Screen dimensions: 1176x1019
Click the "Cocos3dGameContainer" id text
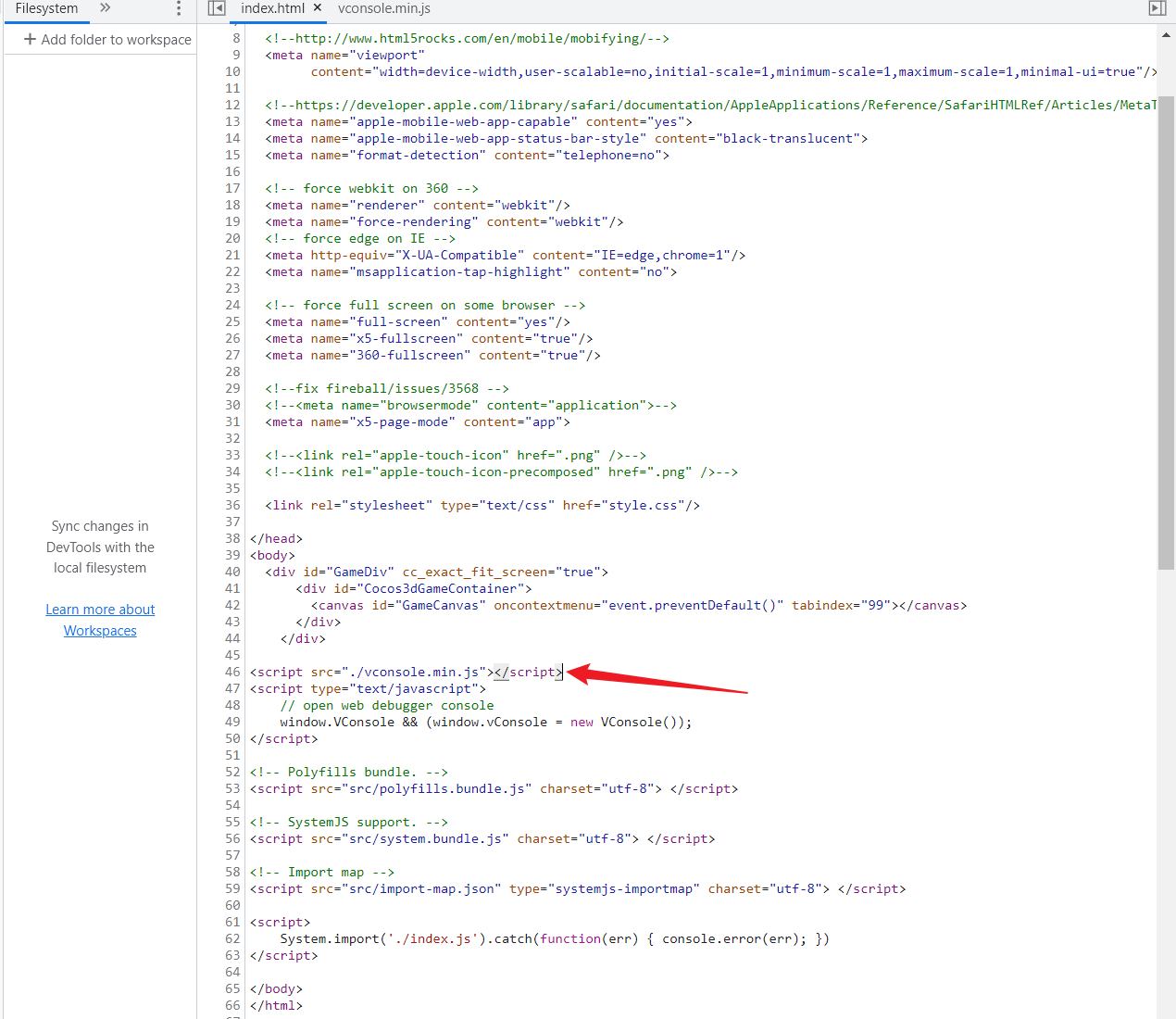441,588
